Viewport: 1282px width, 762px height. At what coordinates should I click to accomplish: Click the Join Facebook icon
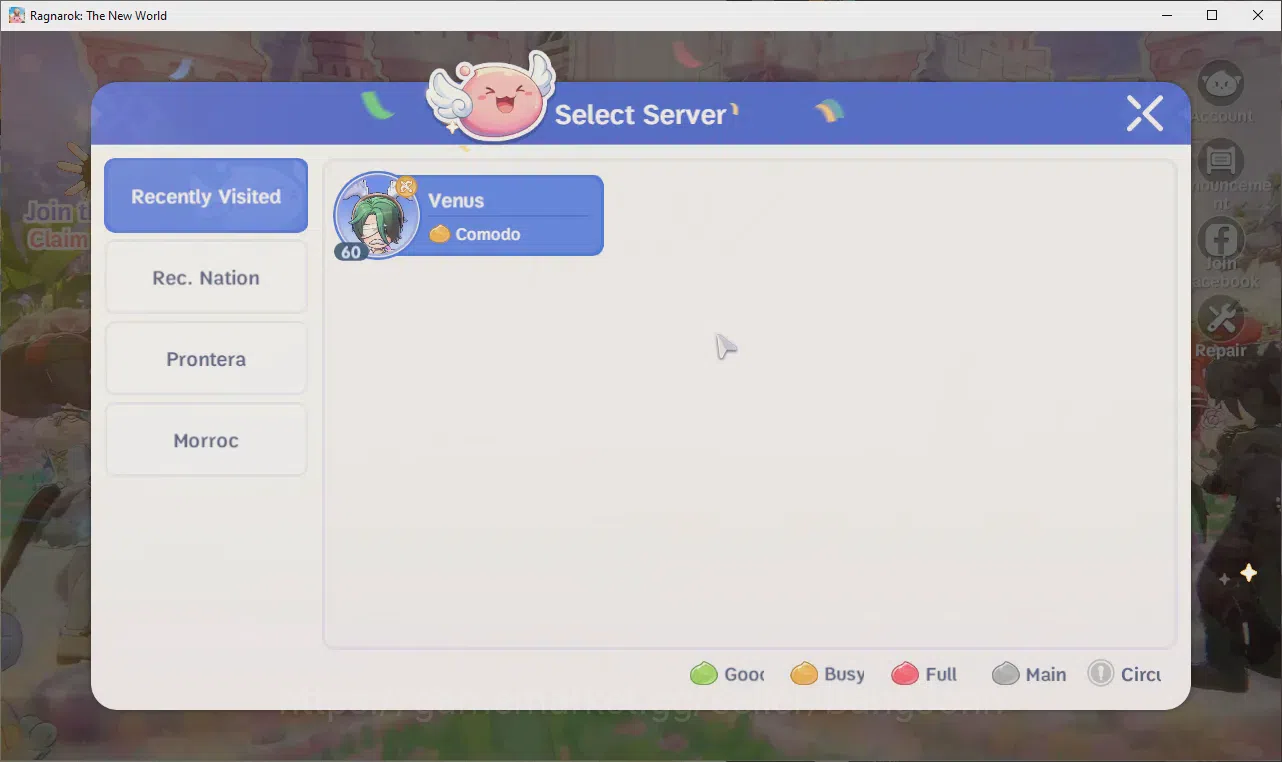(x=1221, y=240)
